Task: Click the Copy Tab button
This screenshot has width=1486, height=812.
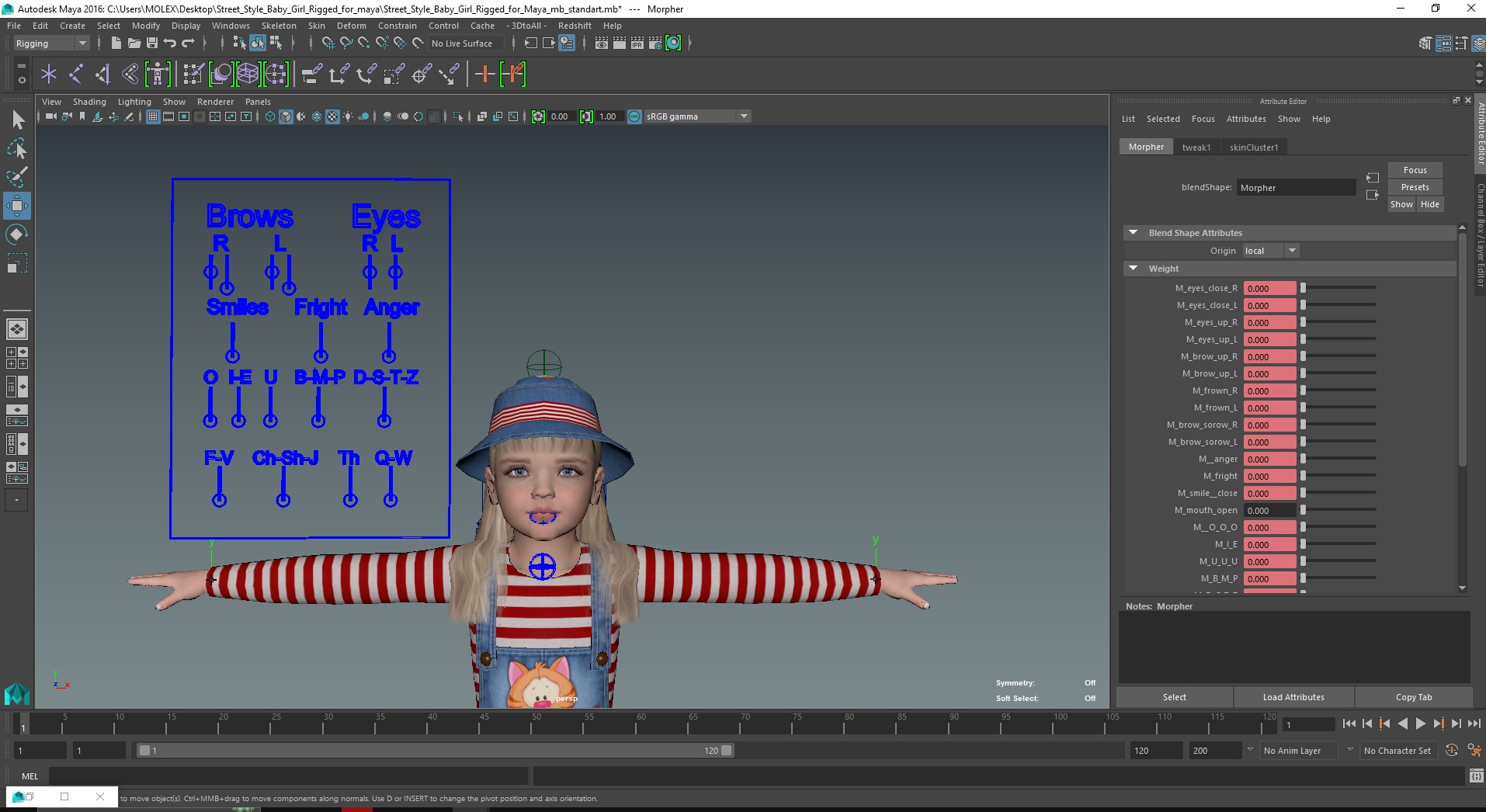Action: click(x=1413, y=697)
